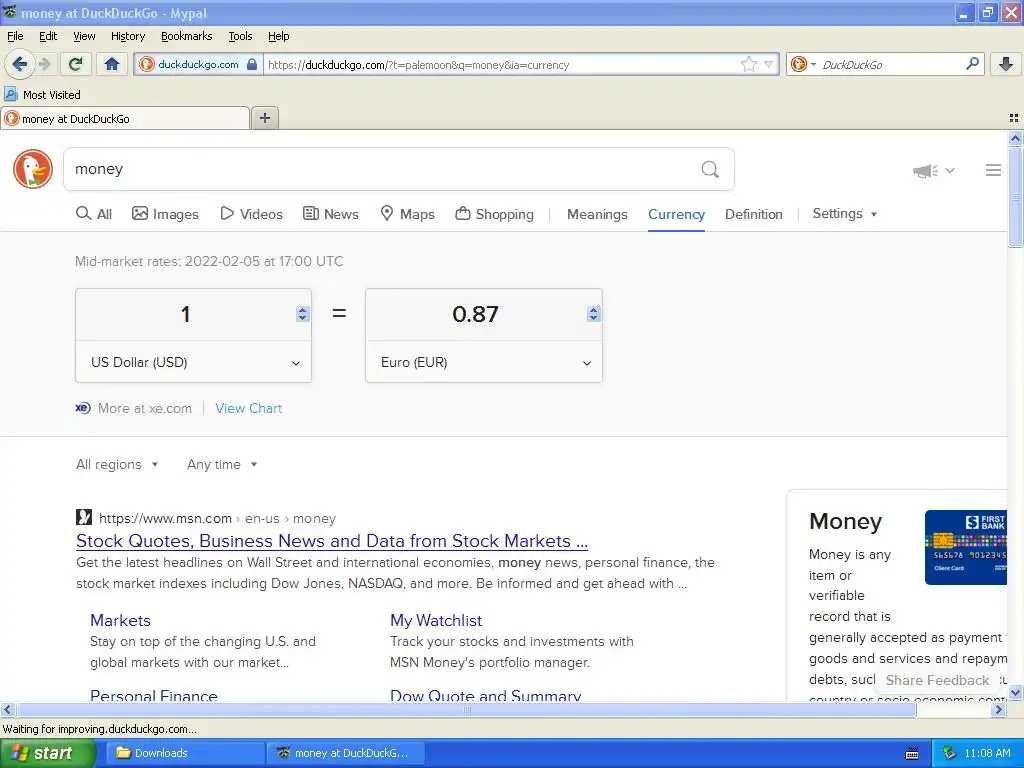Screen dimensions: 1024x768
Task: Click the on-screen keyboard tray icon
Action: click(x=912, y=754)
